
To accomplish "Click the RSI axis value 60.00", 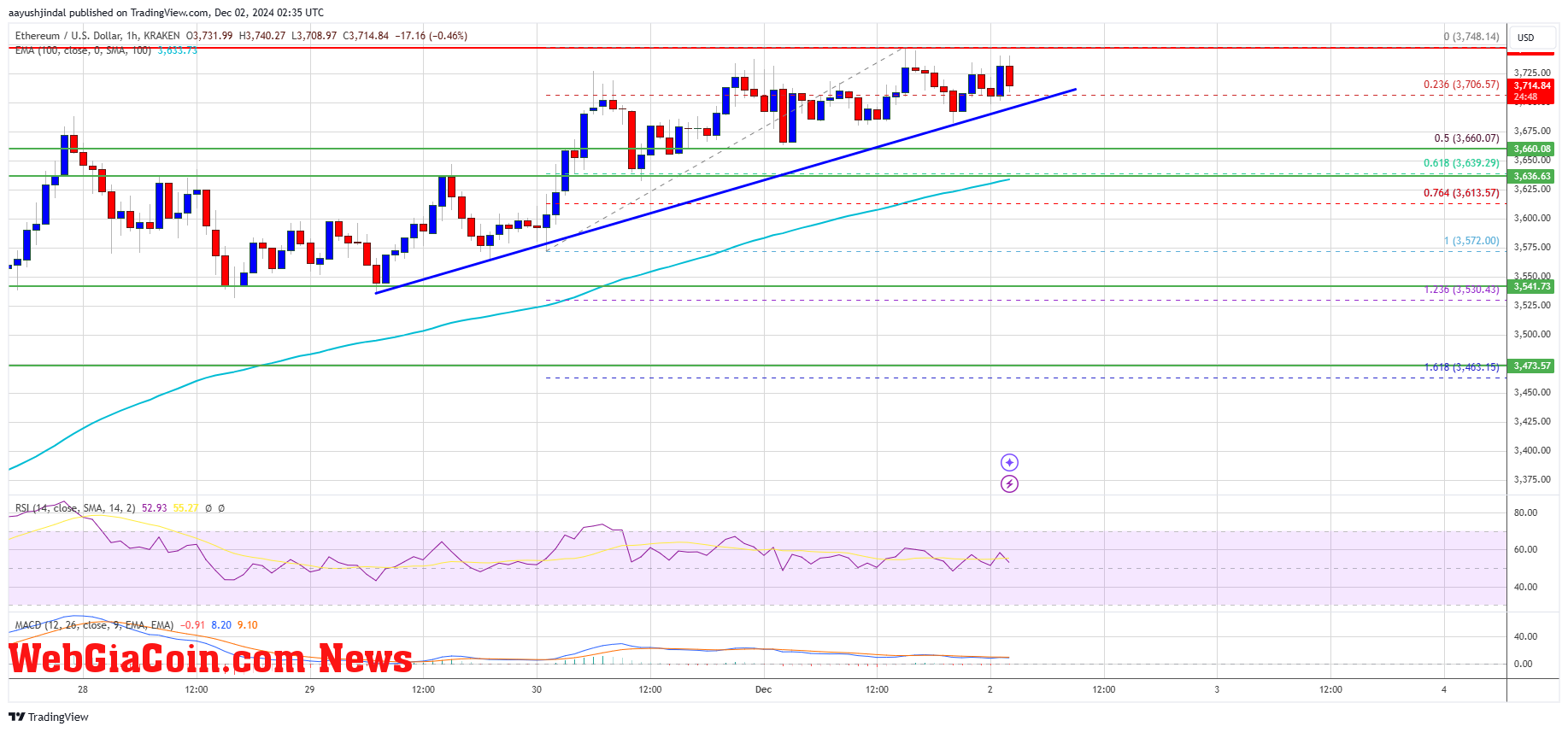I will pos(1525,549).
